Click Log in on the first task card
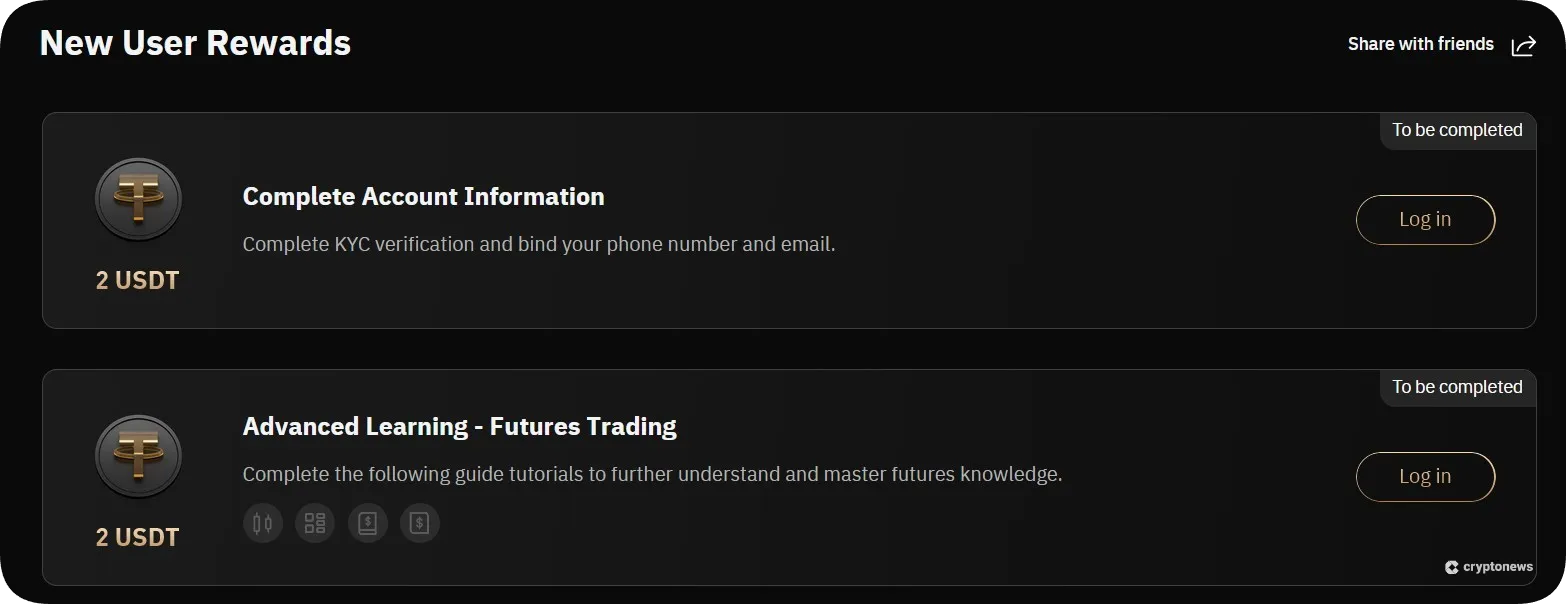 click(x=1425, y=219)
